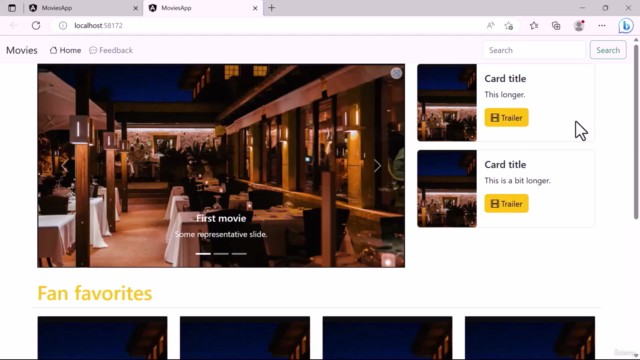Select second carousel indicator
The image size is (640, 360).
[x=221, y=254]
